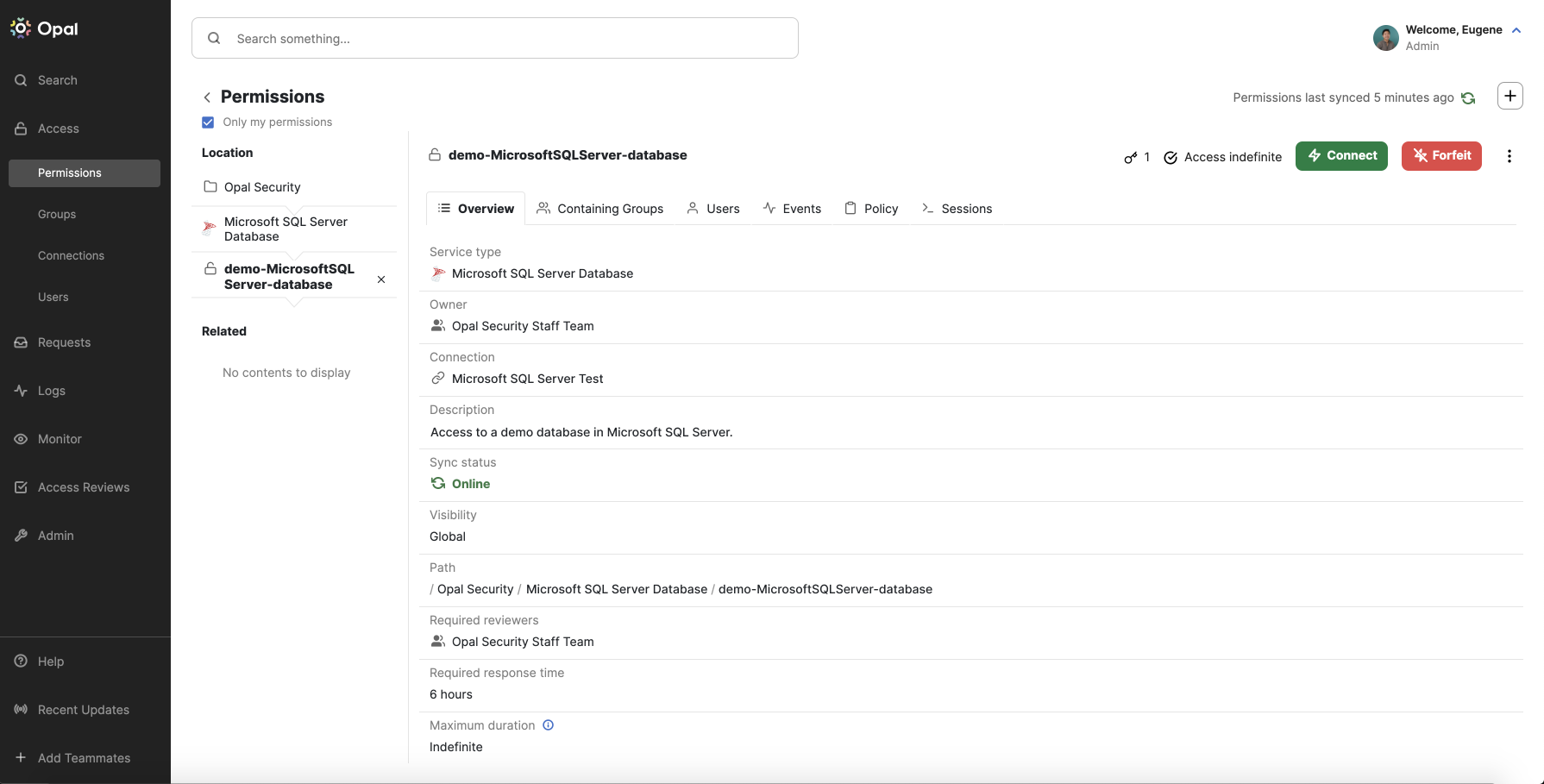Screen dimensions: 1544x784
Task: Go back with the Permissions chevron
Action: click(207, 97)
